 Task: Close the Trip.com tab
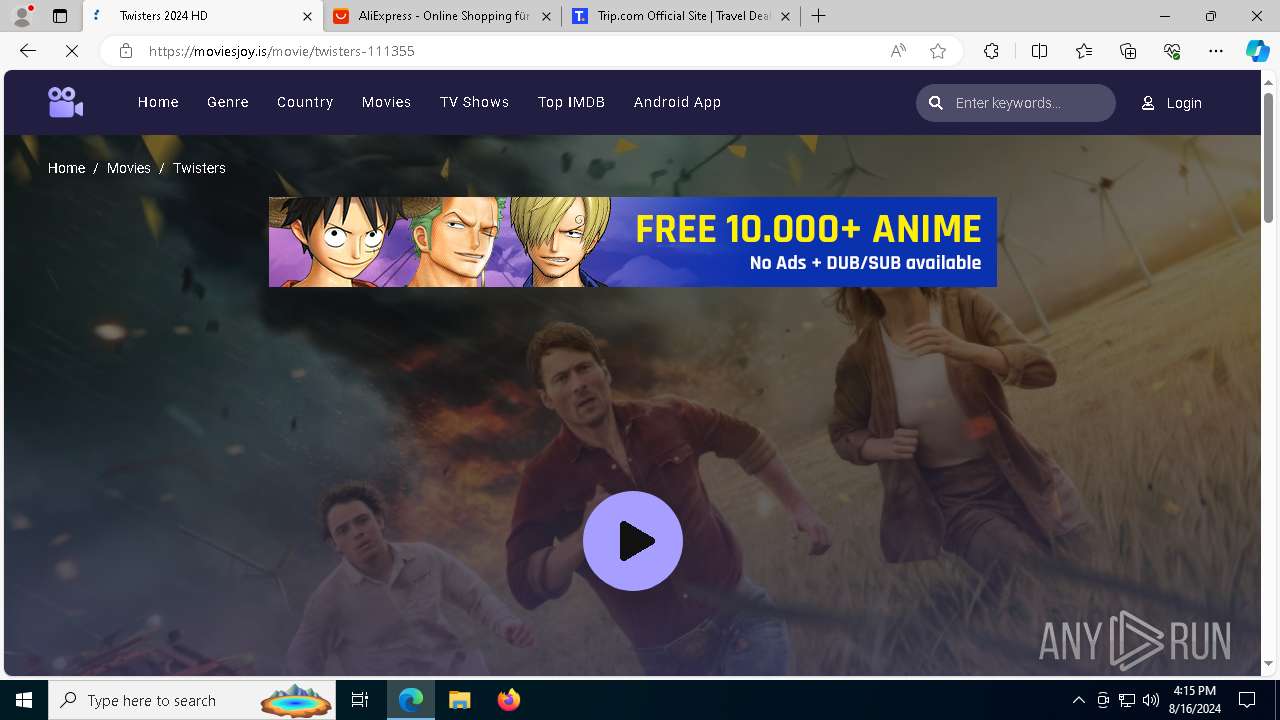(x=785, y=16)
